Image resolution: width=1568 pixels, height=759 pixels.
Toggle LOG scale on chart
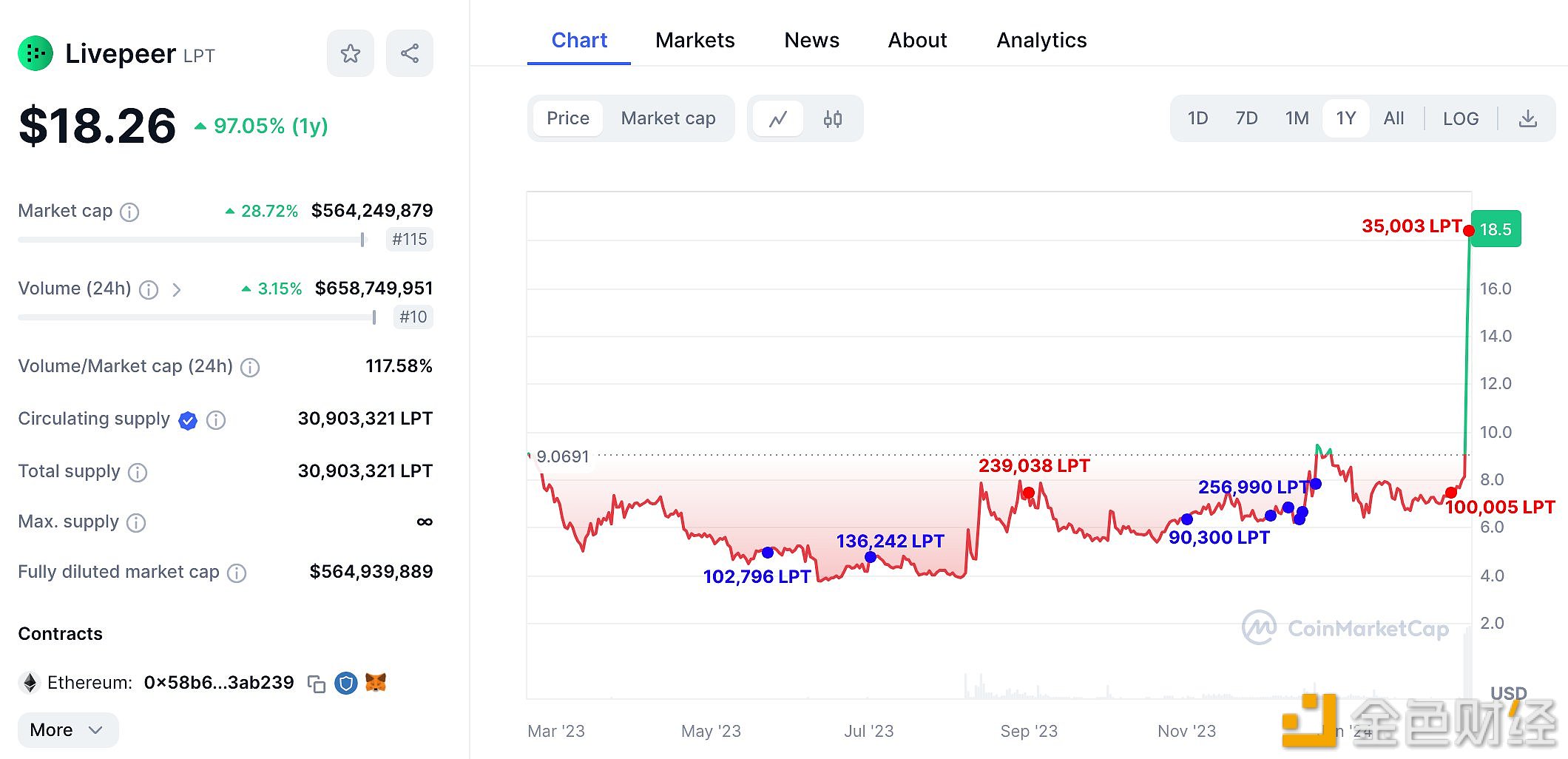pos(1461,118)
